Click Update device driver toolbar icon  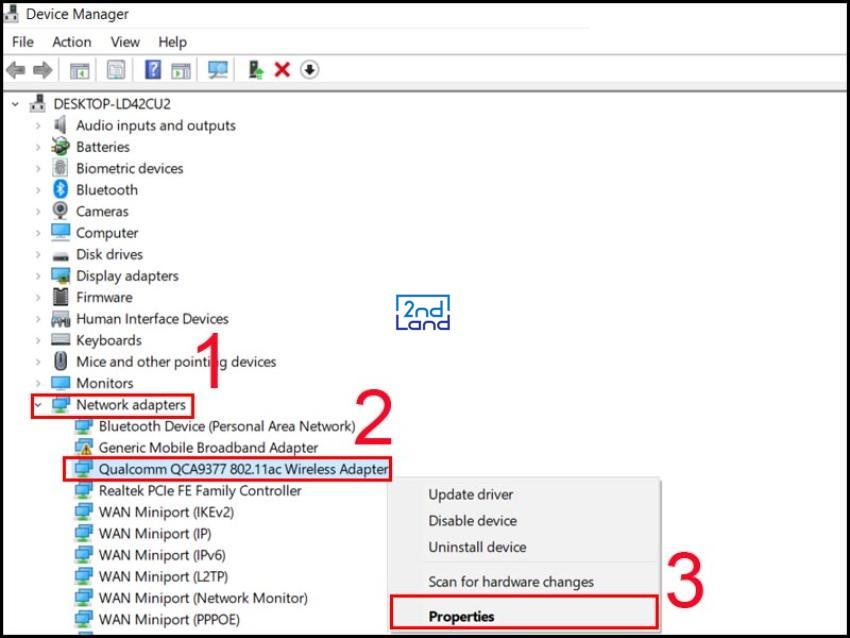255,69
